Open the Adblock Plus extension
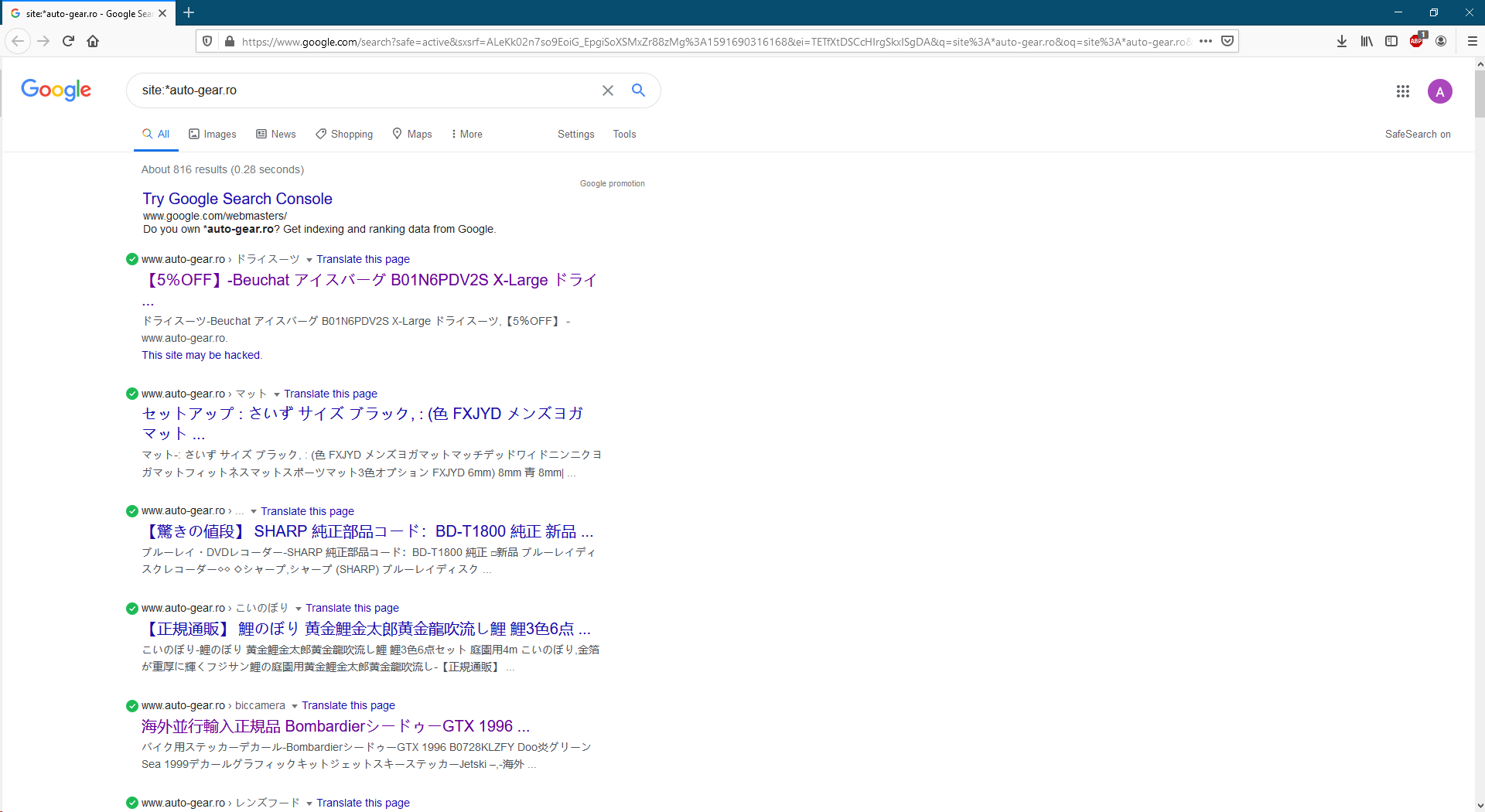 [x=1417, y=41]
